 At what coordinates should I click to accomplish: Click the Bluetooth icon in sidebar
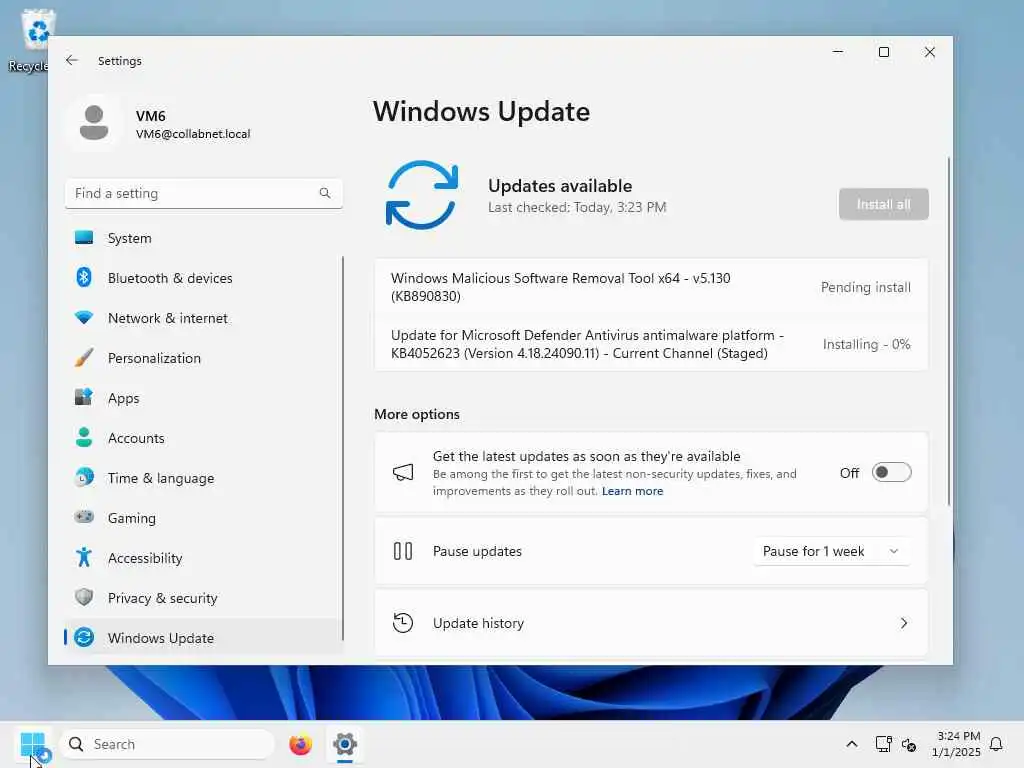[x=84, y=278]
